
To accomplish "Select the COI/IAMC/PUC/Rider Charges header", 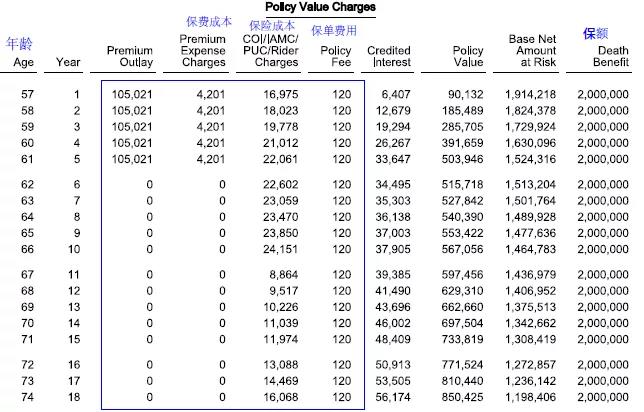I will pos(269,50).
